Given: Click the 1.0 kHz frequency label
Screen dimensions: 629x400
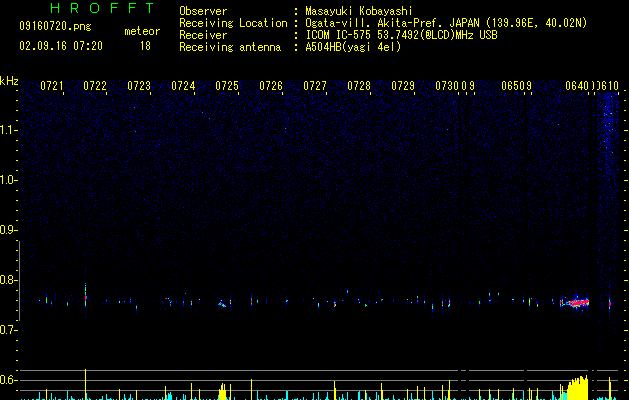Looking at the screenshot, I should 8,180.
